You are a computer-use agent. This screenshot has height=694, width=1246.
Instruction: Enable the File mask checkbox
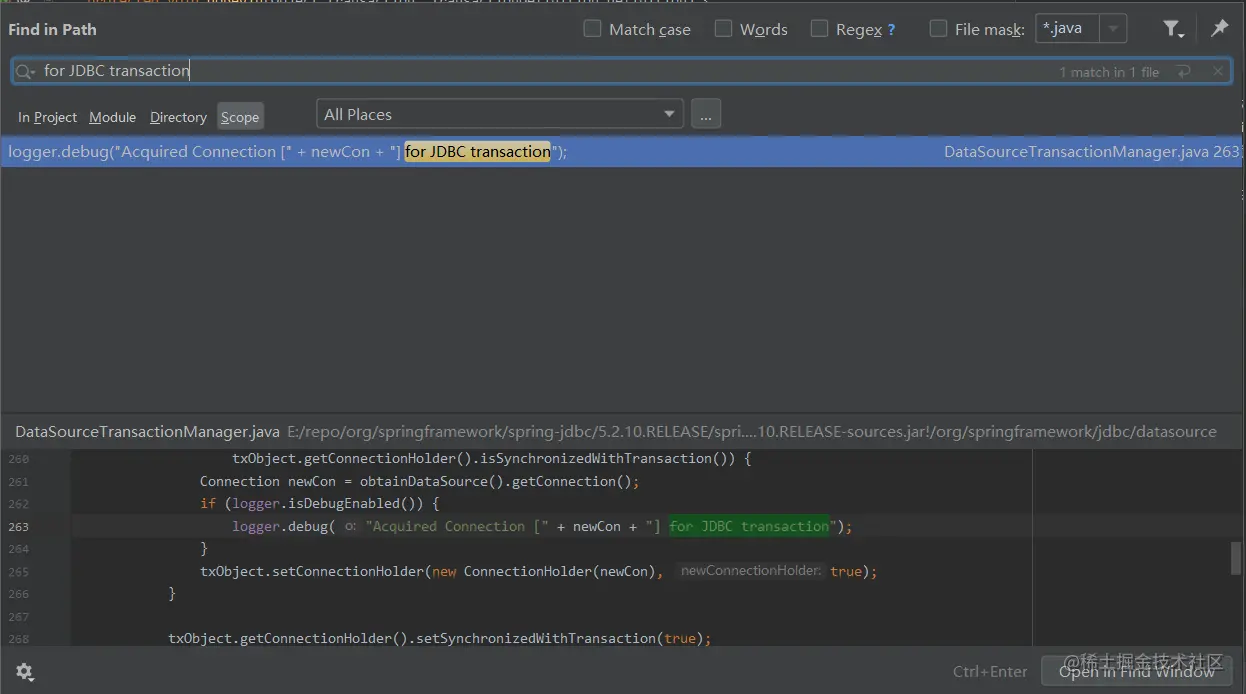[938, 29]
